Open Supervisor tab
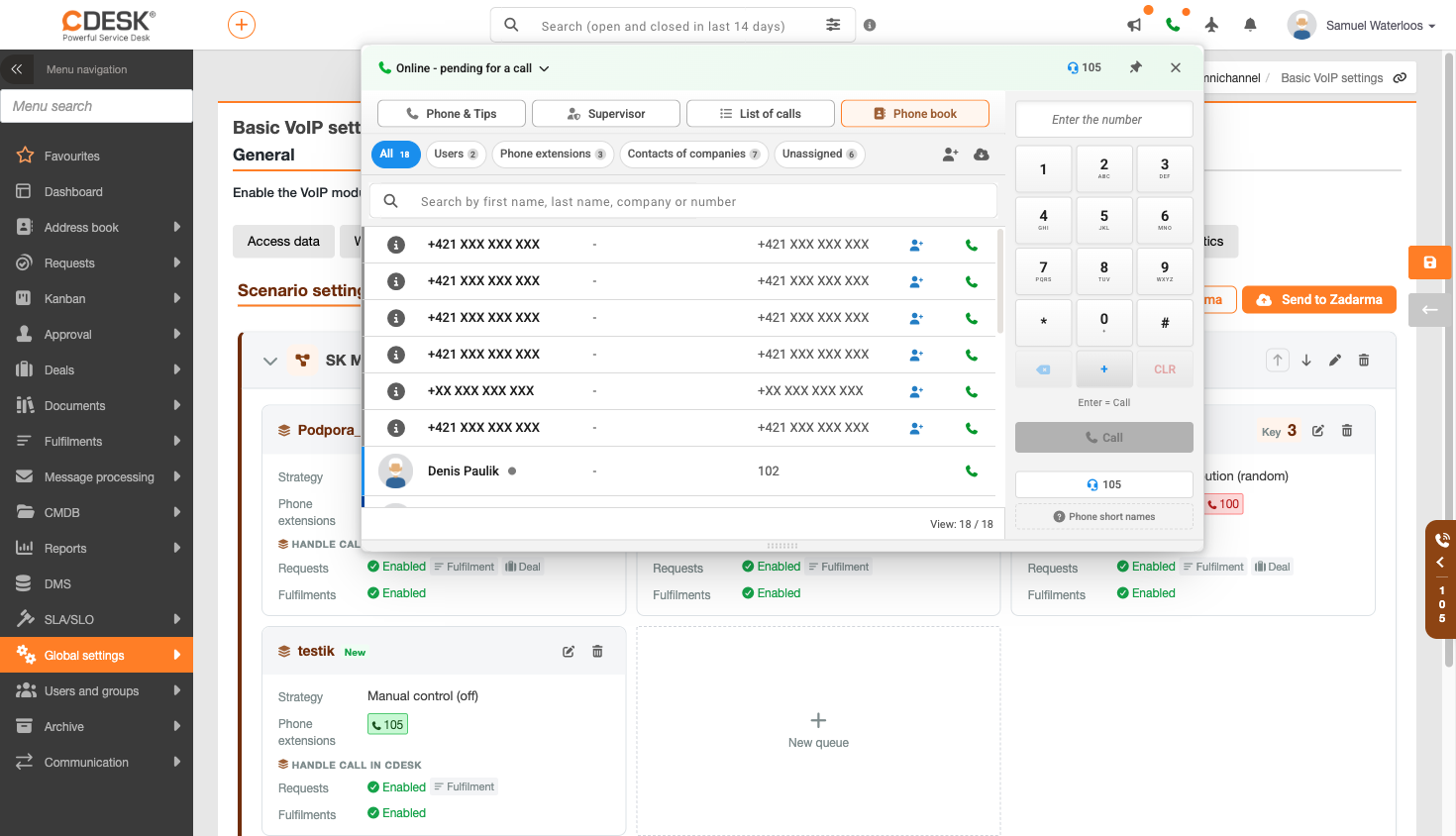 click(x=606, y=114)
